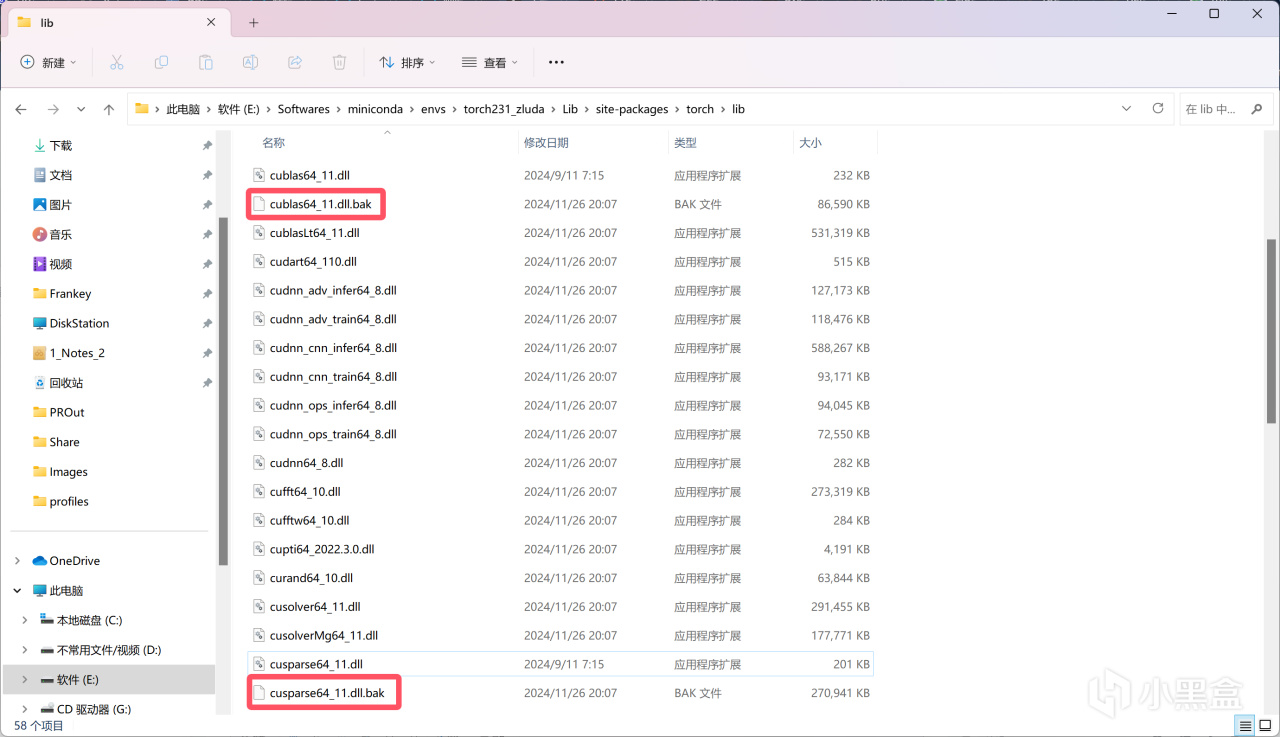Click the file icon of cudart64_110.dll

(259, 262)
